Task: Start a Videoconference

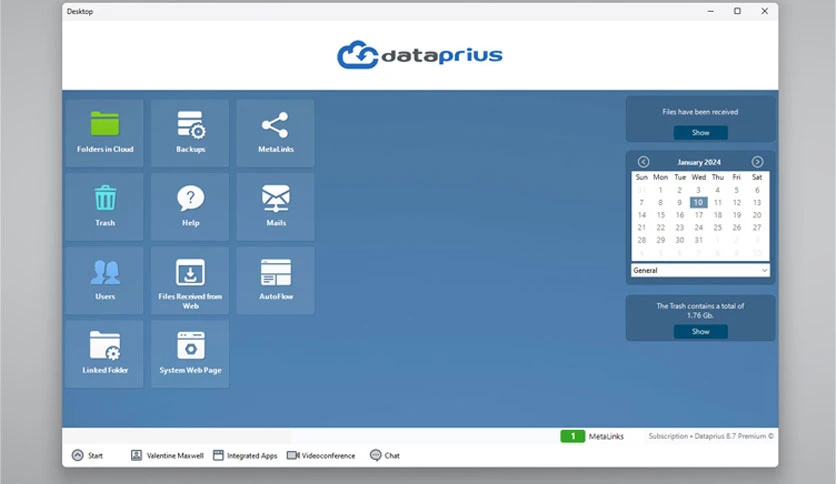Action: click(321, 455)
